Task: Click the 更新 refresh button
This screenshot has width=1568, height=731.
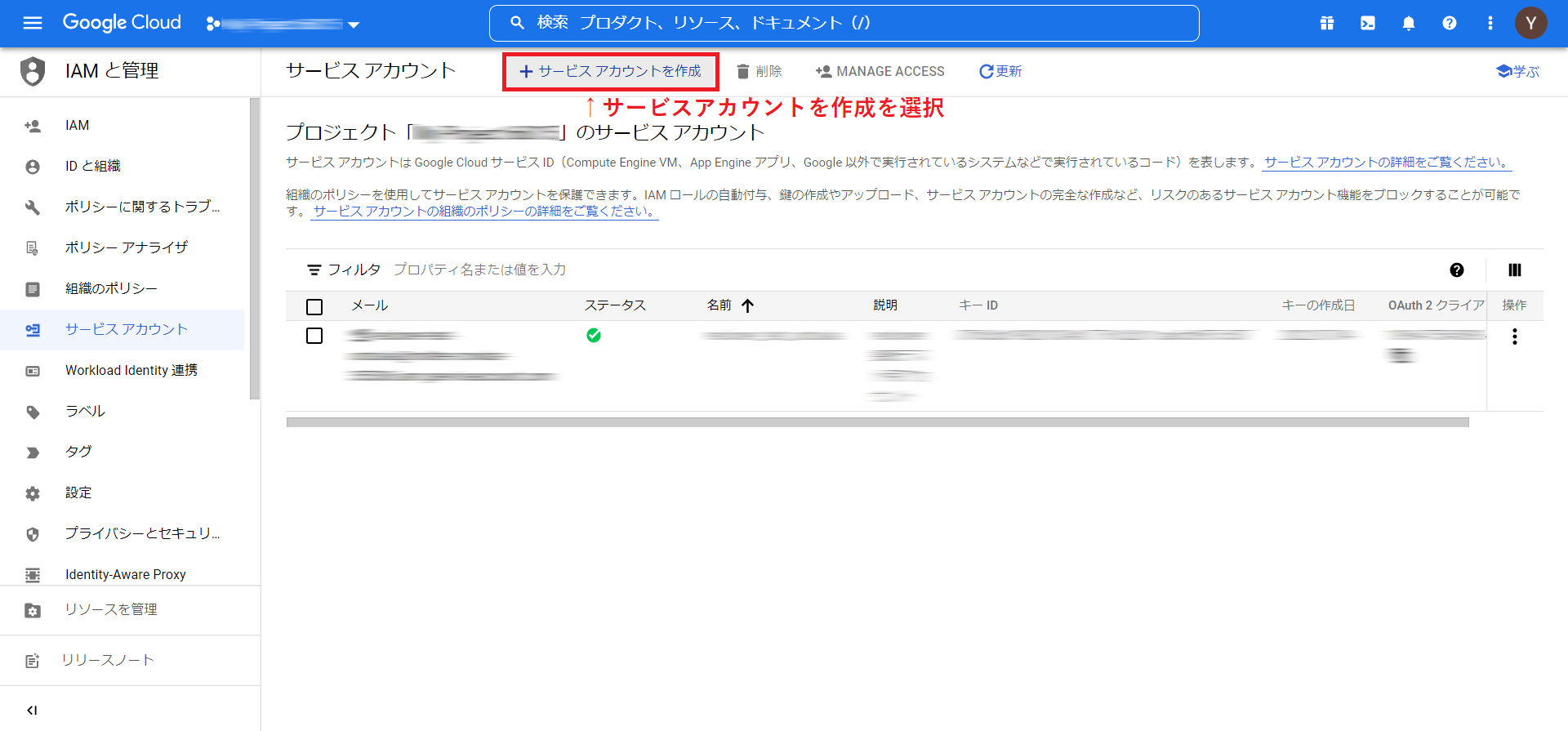Action: pyautogui.click(x=1000, y=72)
